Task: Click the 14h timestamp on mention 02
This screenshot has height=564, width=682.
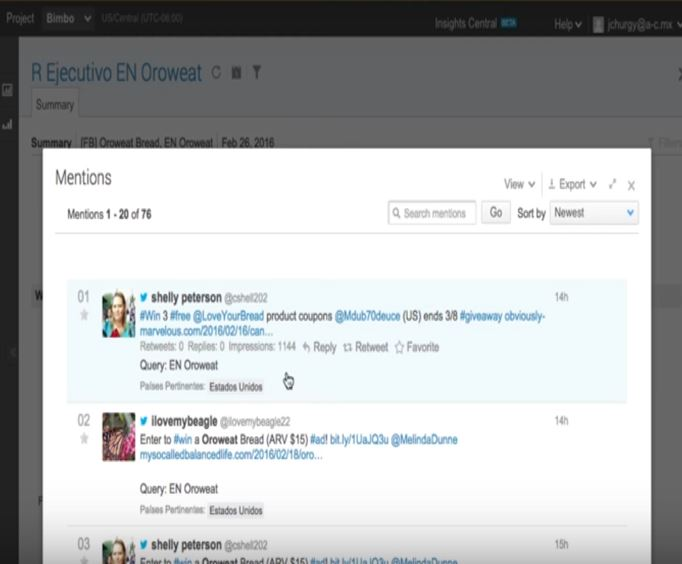Action: pyautogui.click(x=562, y=420)
